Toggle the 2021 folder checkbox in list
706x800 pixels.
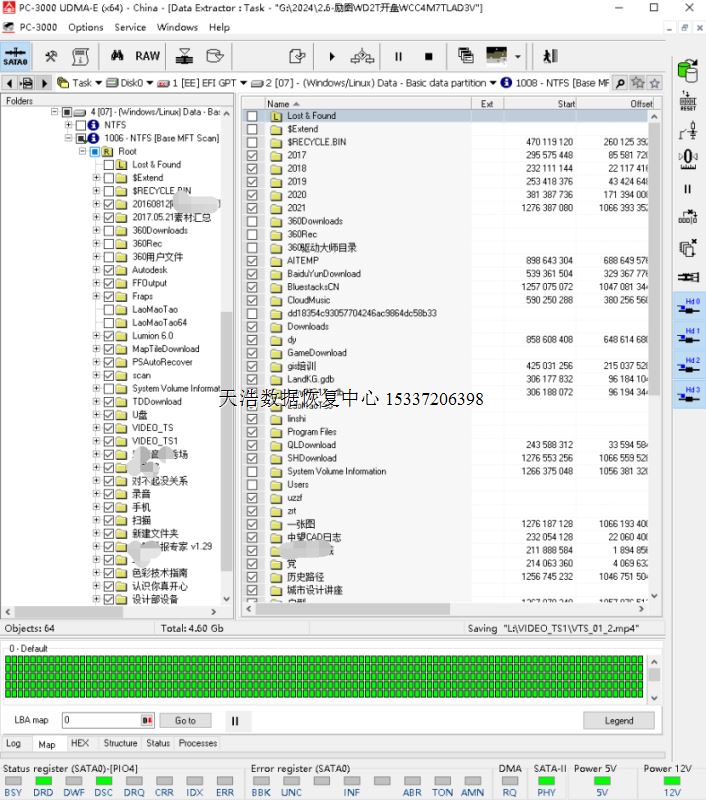pyautogui.click(x=252, y=208)
